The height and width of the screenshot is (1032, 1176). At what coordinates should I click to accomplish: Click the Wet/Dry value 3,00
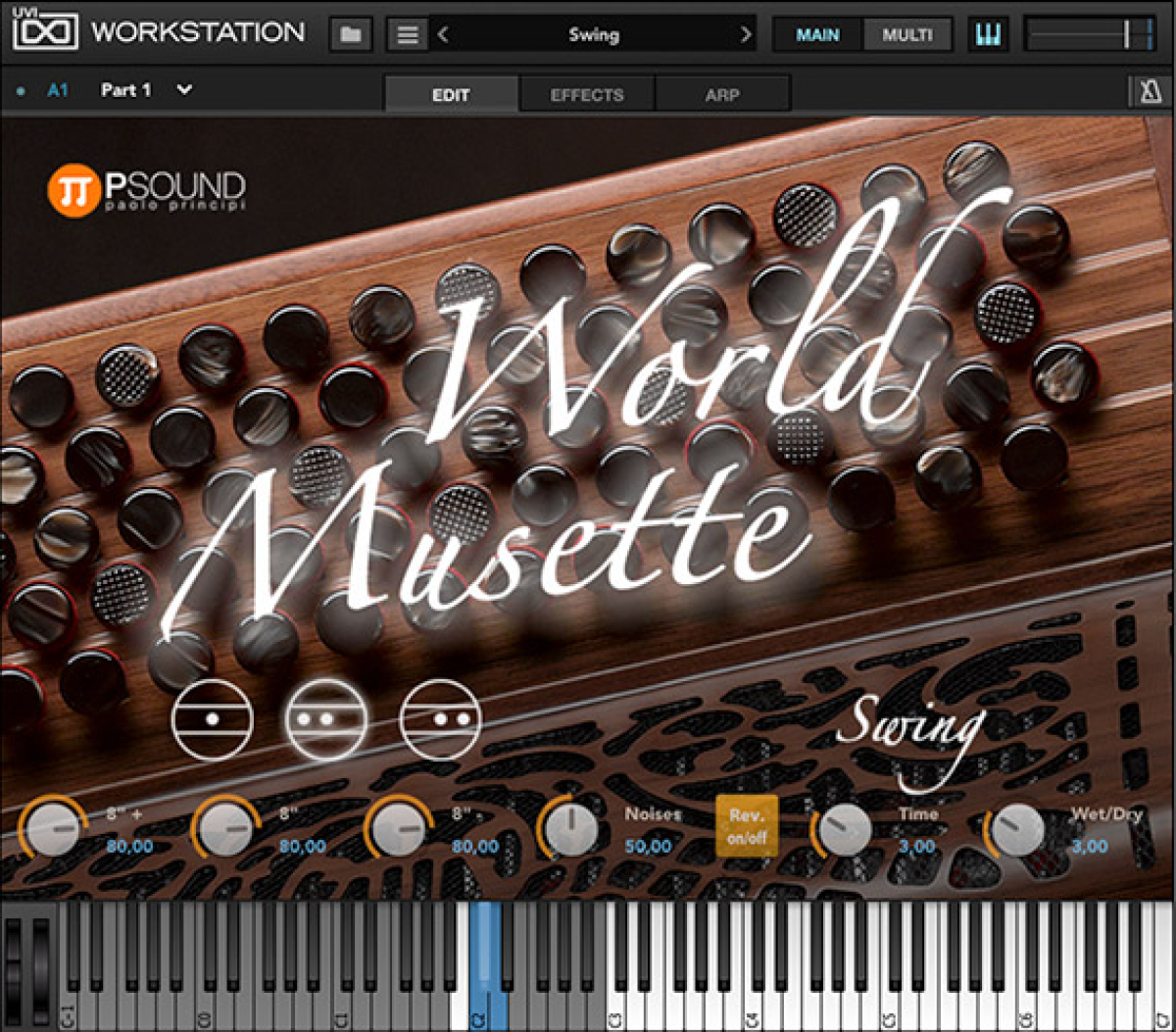1090,846
